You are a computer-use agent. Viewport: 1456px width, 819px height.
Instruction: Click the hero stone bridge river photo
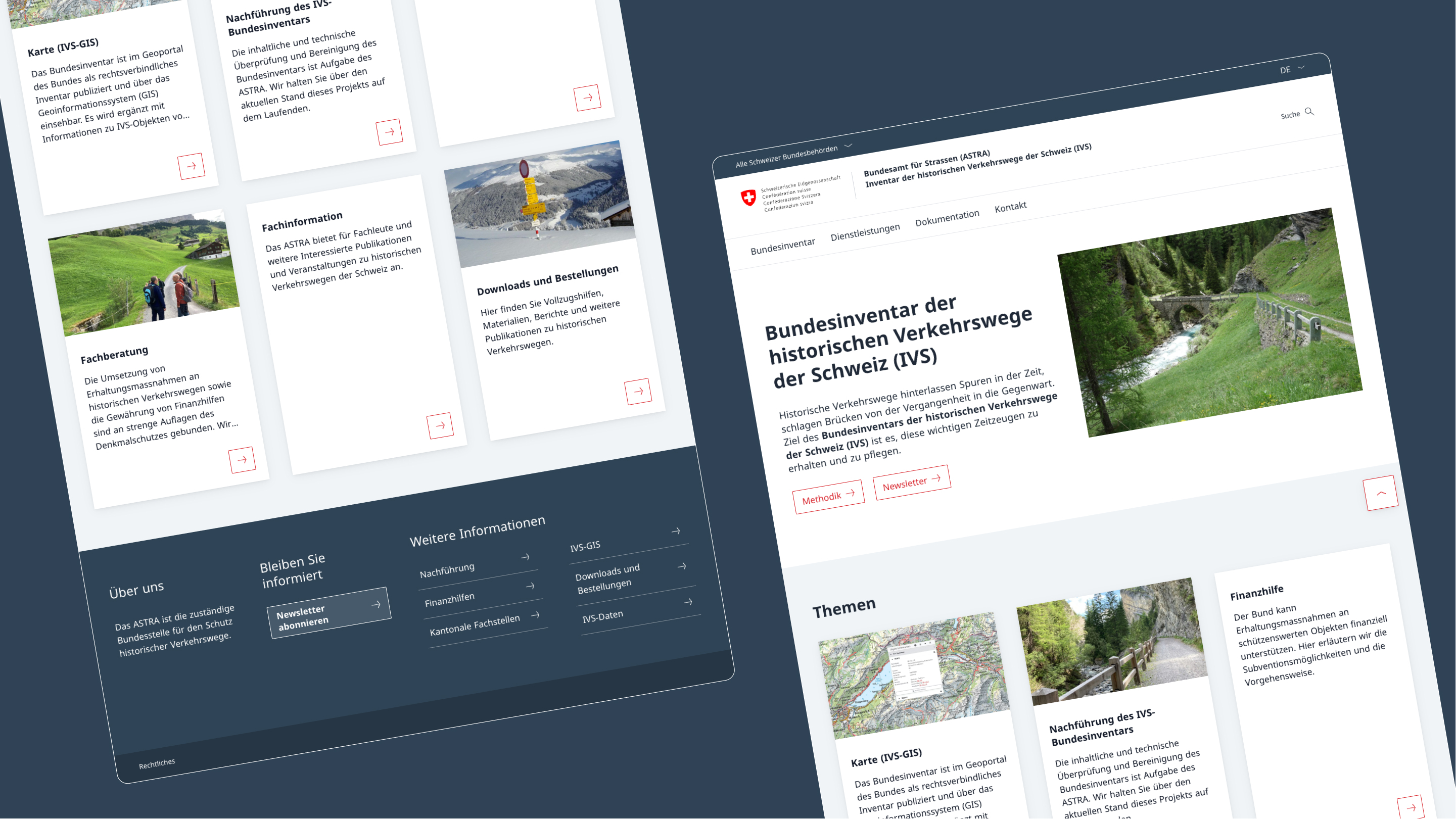1210,322
